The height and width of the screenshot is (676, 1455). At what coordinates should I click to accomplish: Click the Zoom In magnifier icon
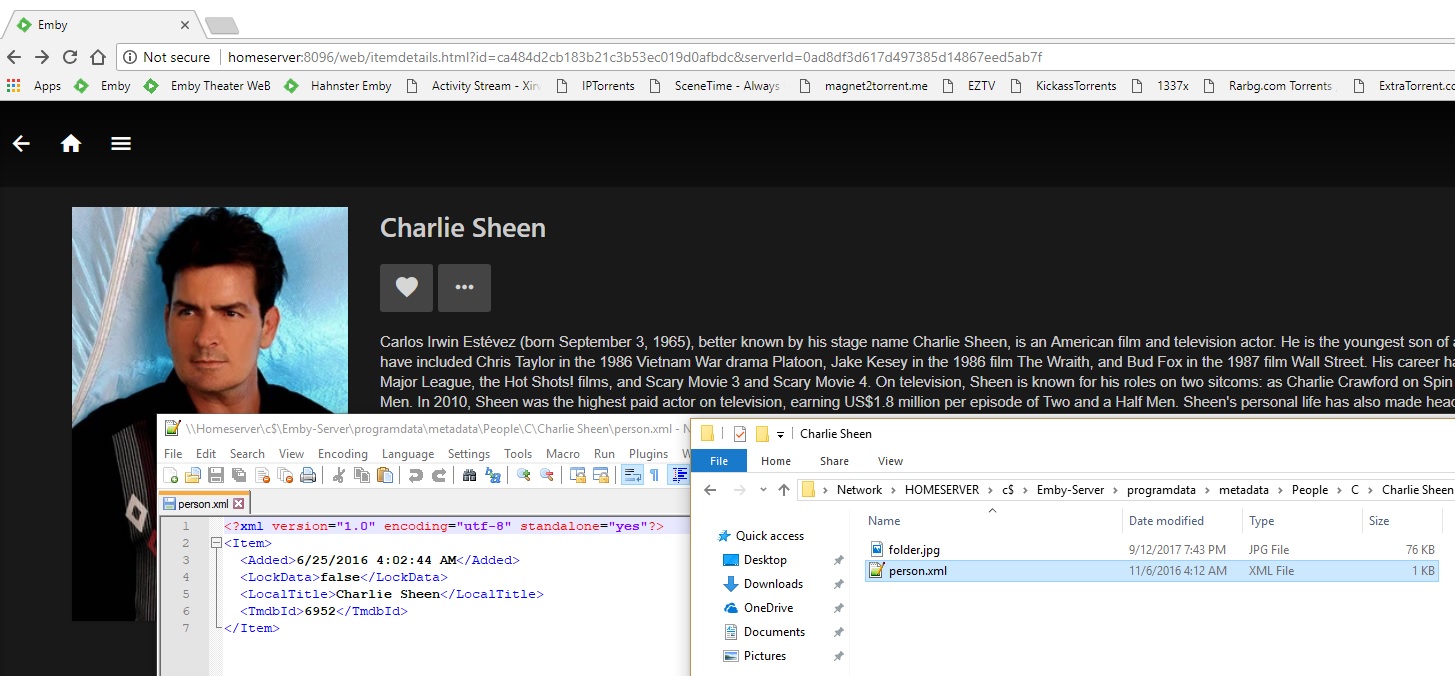pyautogui.click(x=523, y=475)
